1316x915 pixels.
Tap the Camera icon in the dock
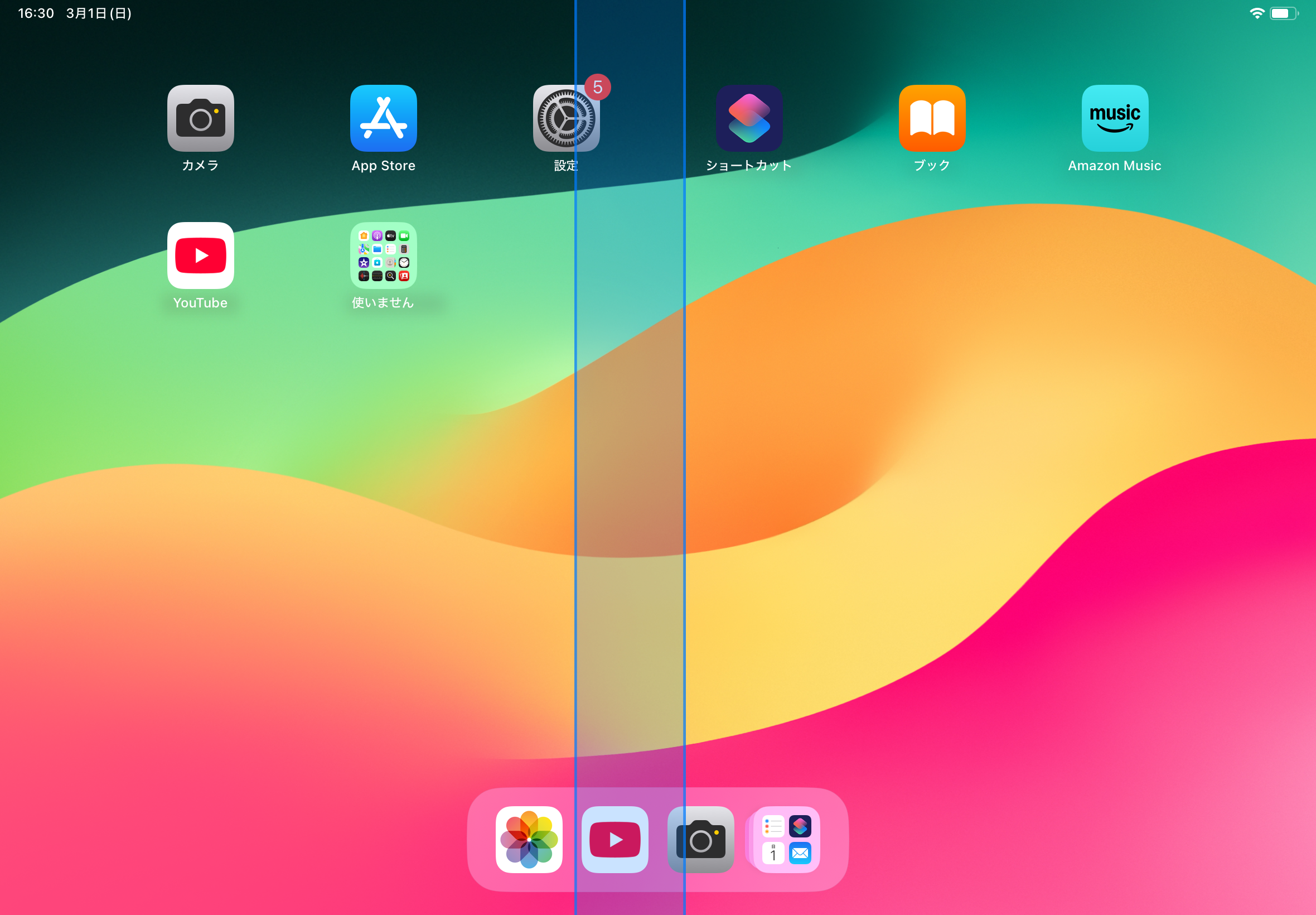[x=701, y=840]
